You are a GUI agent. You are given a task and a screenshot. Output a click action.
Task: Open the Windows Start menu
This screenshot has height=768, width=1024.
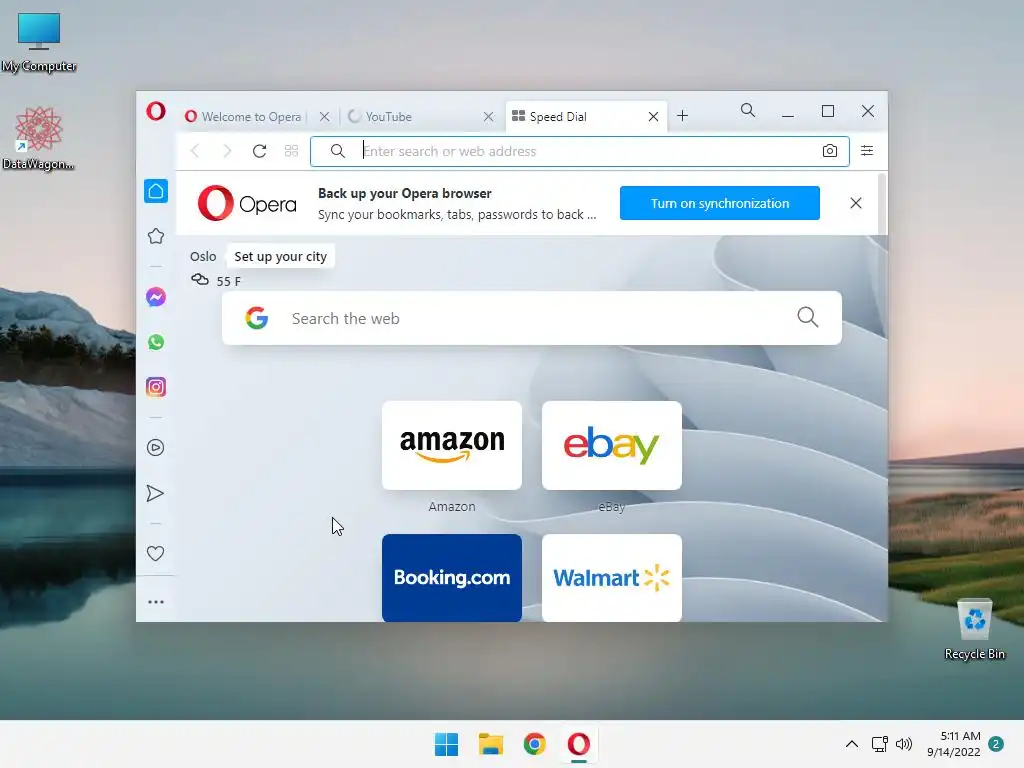[x=446, y=744]
